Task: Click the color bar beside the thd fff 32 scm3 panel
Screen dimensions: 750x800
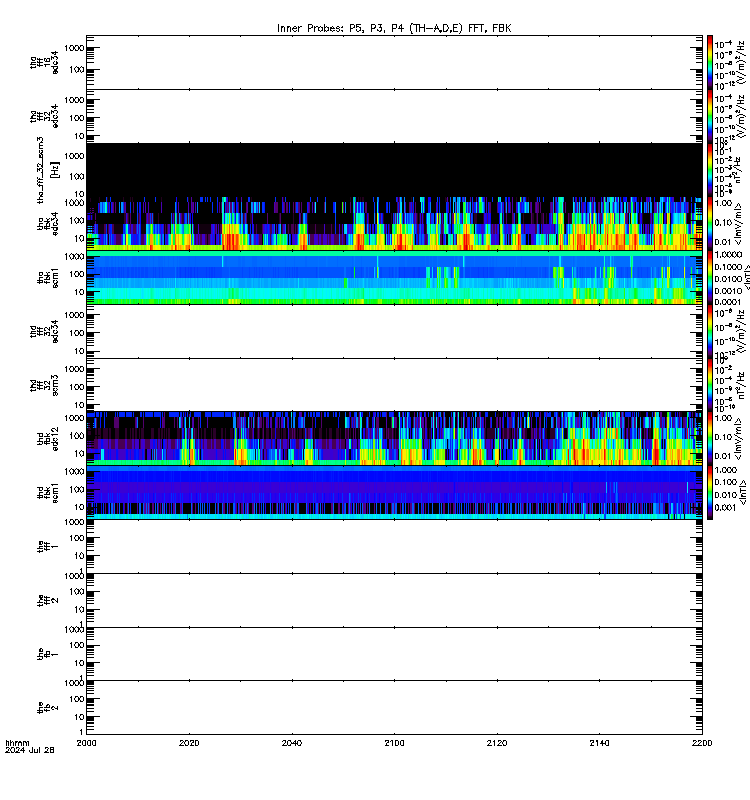Action: [710, 385]
